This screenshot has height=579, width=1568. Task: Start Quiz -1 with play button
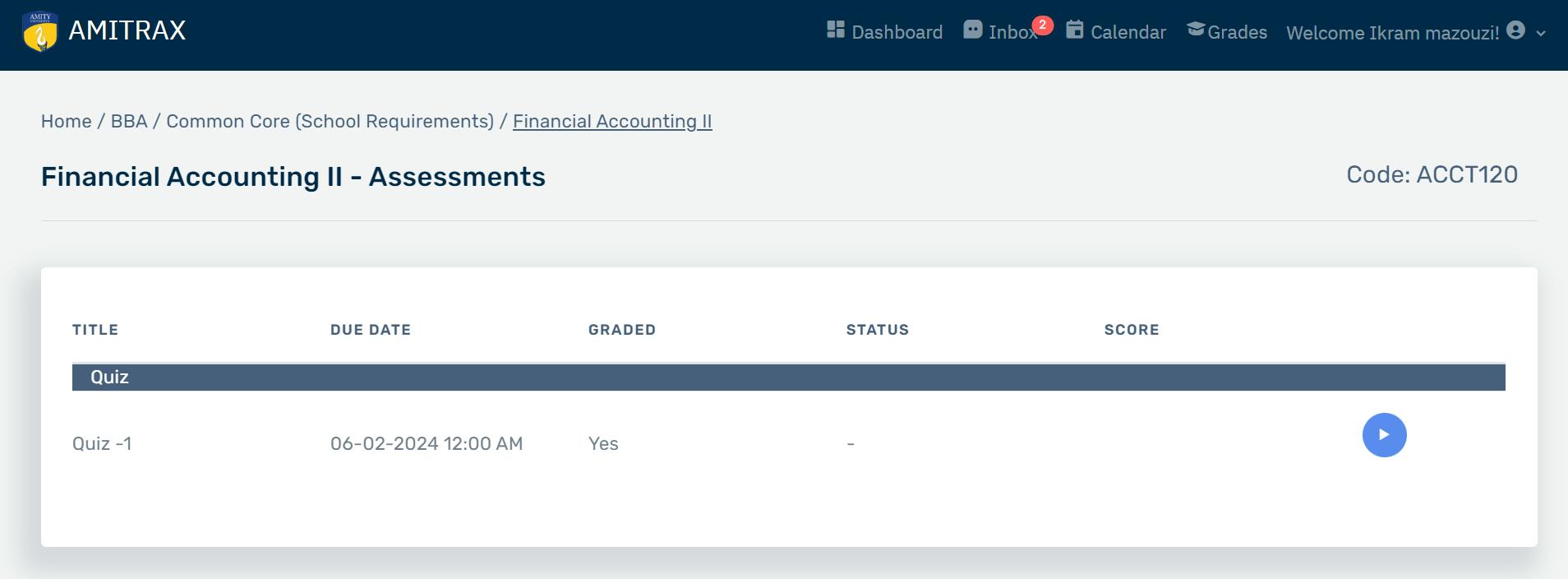tap(1384, 435)
